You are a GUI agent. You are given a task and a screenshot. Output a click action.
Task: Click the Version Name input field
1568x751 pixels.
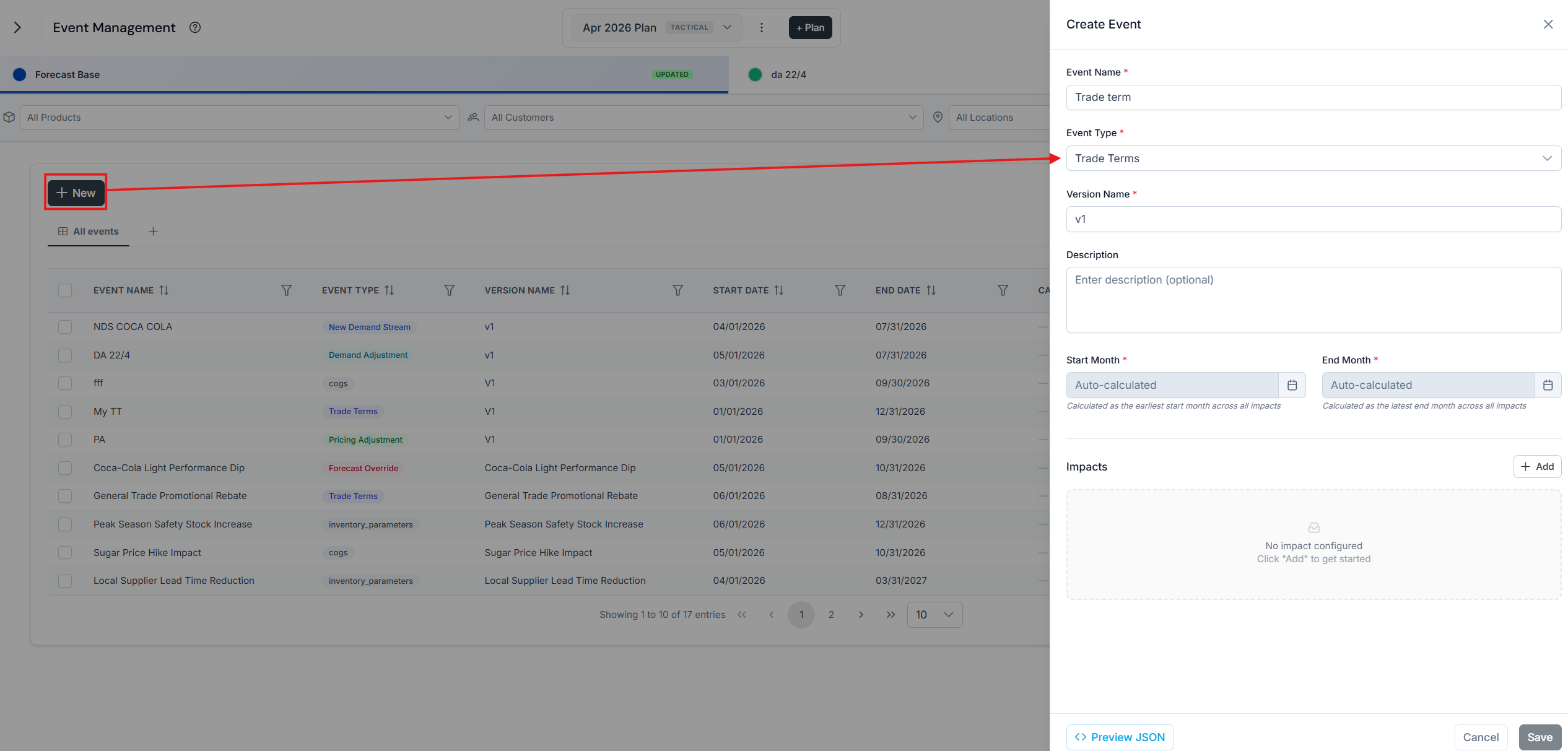(1313, 219)
